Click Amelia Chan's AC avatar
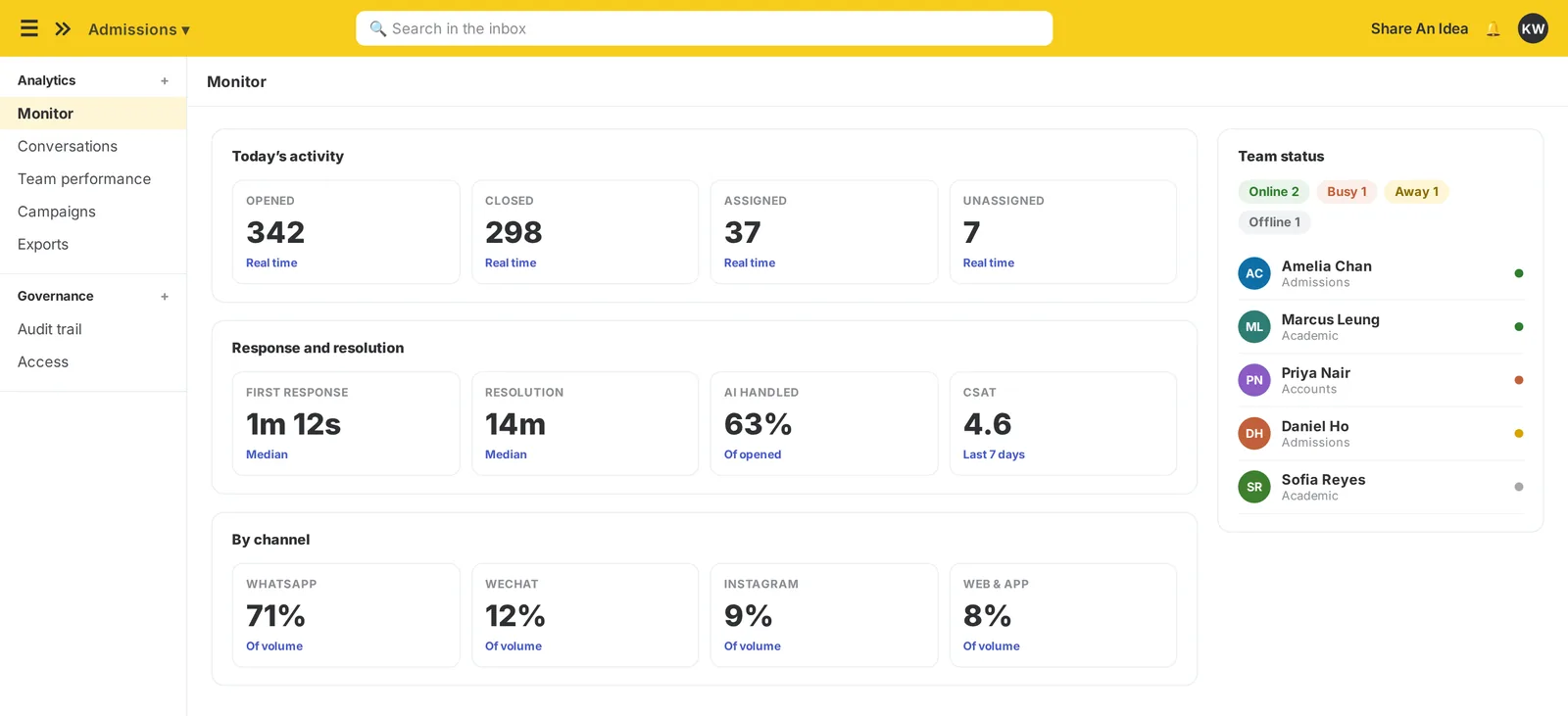The height and width of the screenshot is (716, 1568). (1254, 273)
